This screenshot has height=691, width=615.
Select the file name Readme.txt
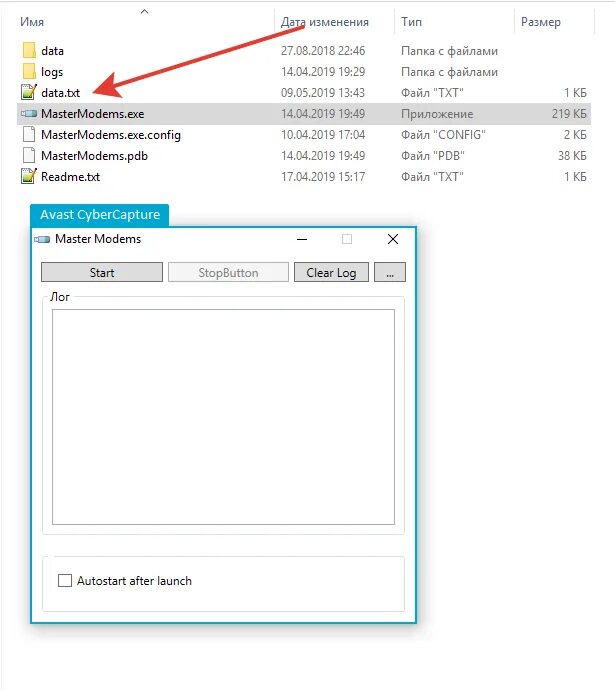click(x=70, y=177)
